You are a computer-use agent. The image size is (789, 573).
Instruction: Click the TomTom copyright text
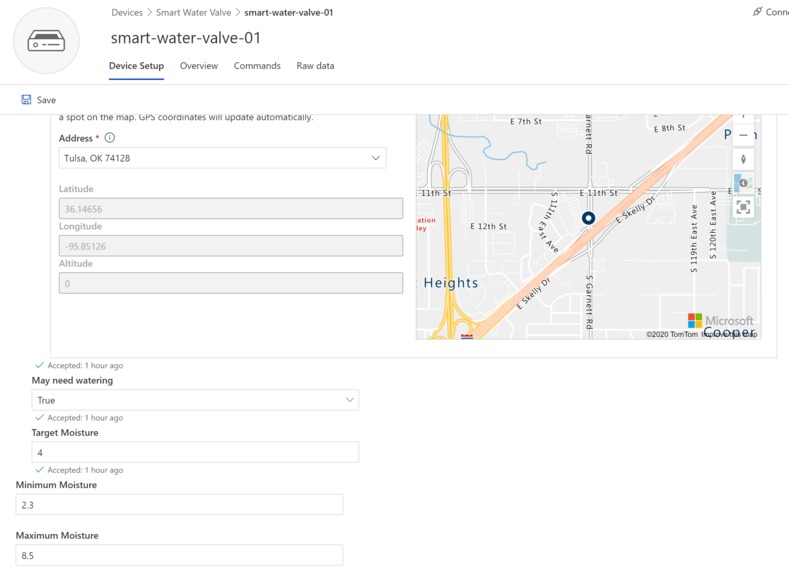[x=672, y=335]
